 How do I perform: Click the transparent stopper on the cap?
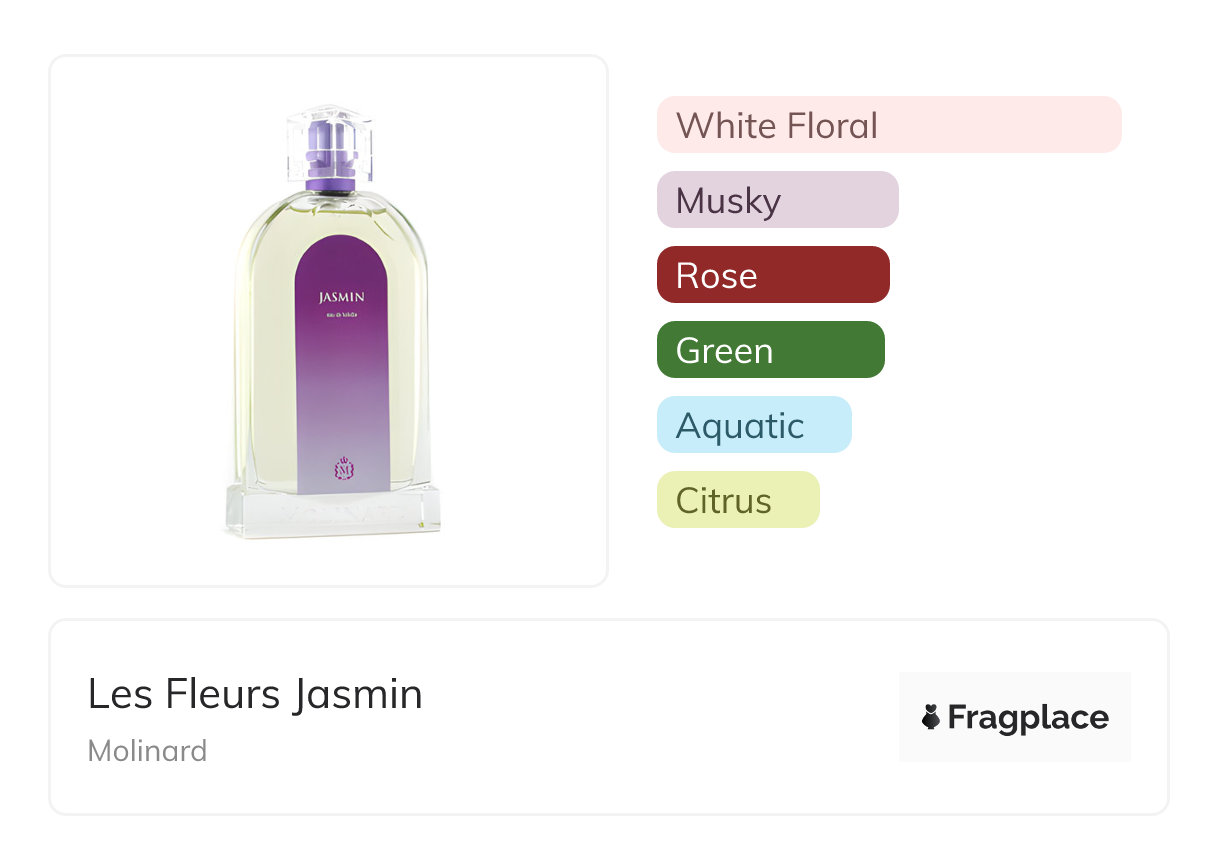pos(330,125)
